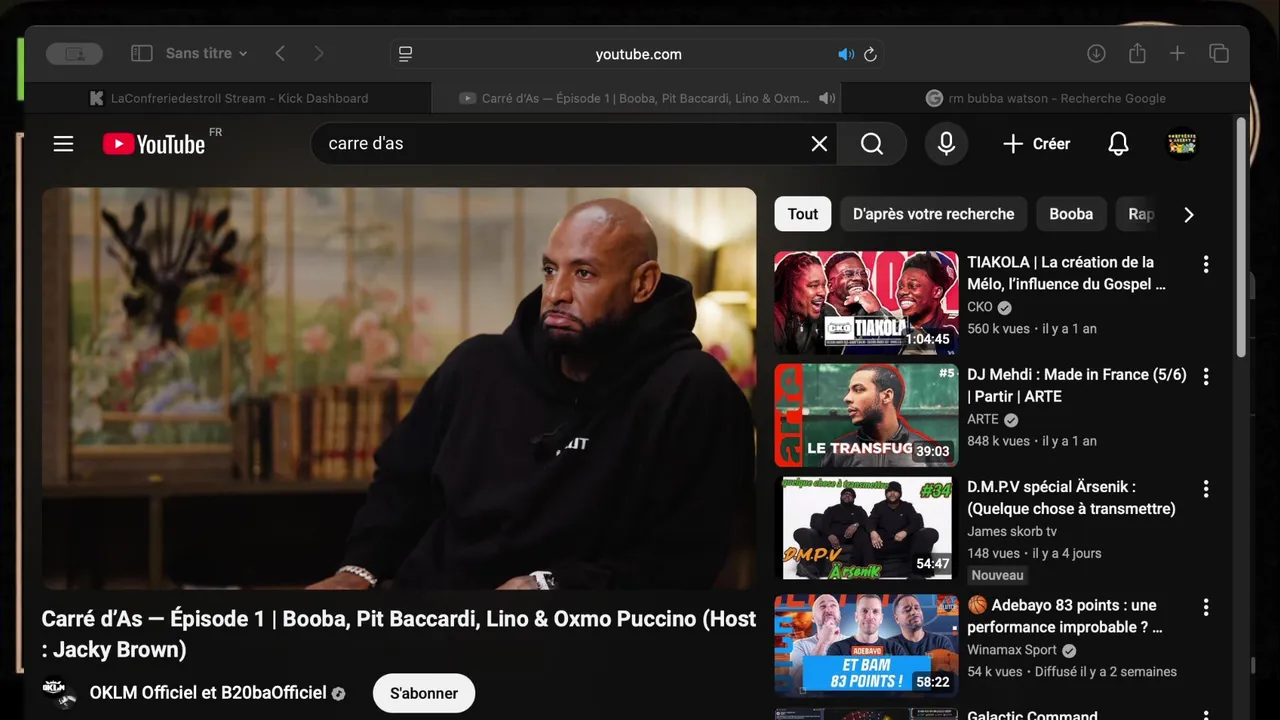Viewport: 1280px width, 720px height.
Task: Open the page reader menu icon in address bar
Action: (405, 54)
